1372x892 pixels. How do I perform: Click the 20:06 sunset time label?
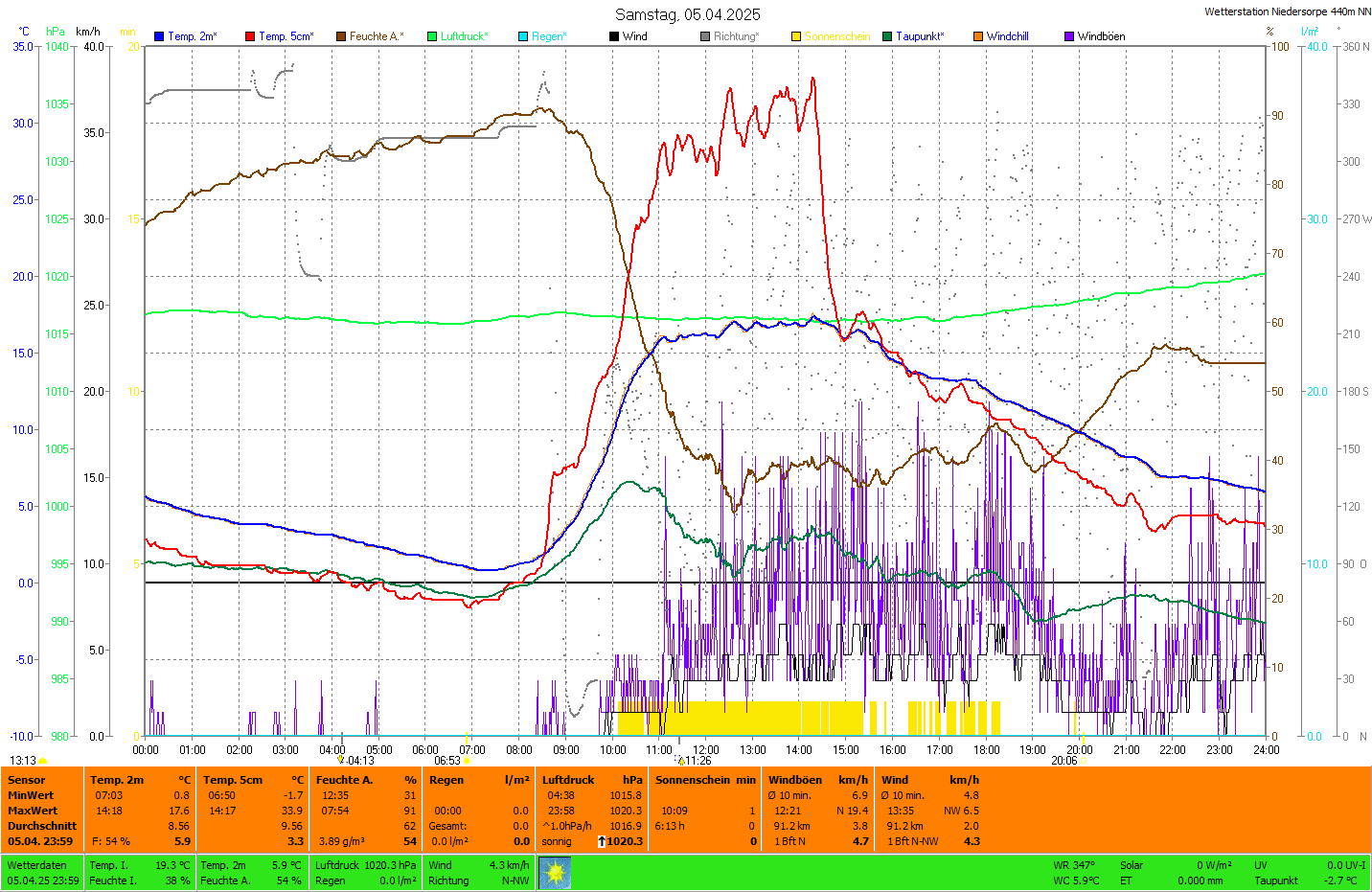click(1063, 761)
